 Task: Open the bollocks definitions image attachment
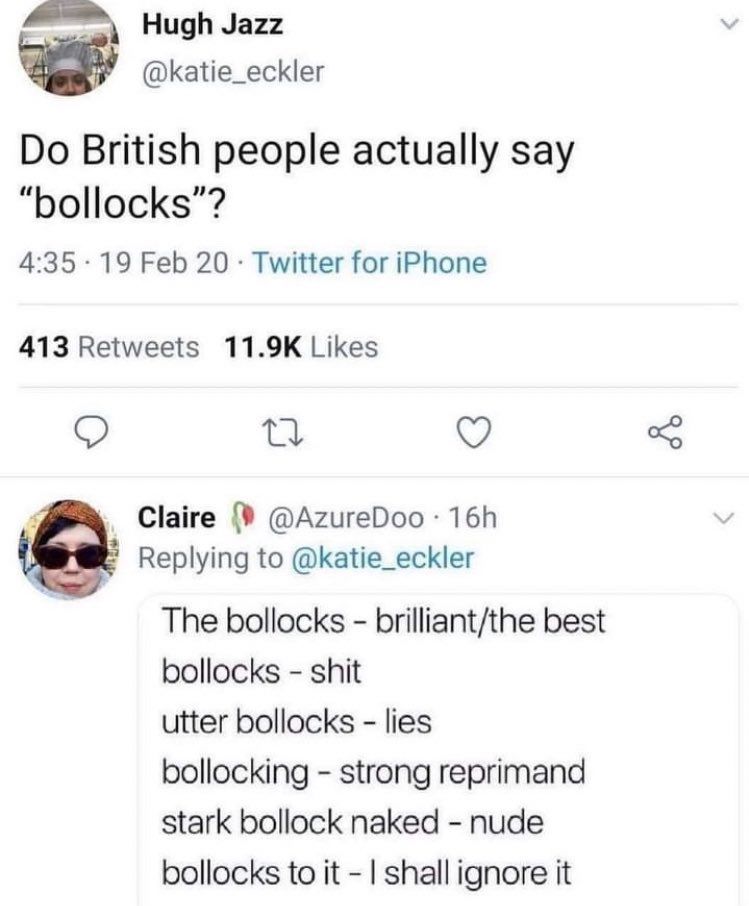(438, 750)
